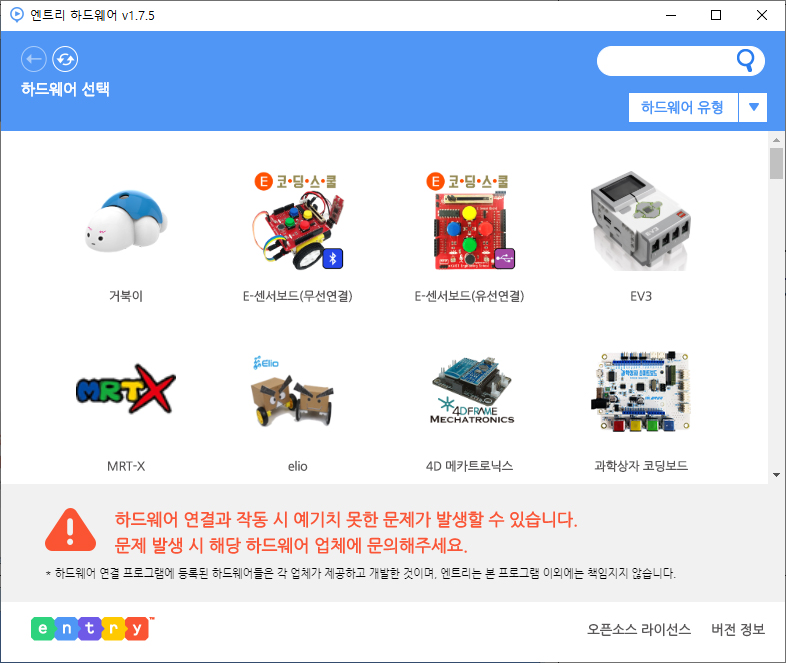Maximize the 엔트리 하드웨어 window
This screenshot has width=786, height=663.
coord(716,16)
